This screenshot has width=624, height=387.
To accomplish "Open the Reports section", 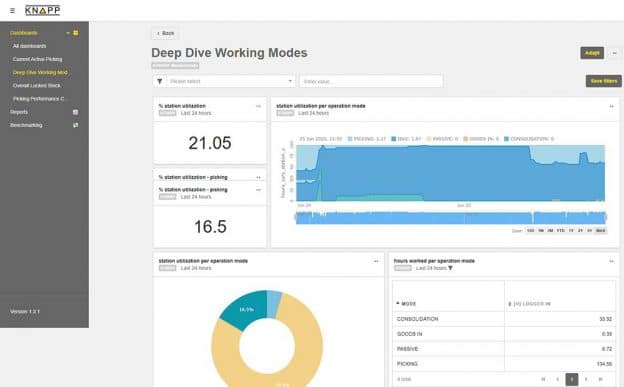I will pos(19,112).
